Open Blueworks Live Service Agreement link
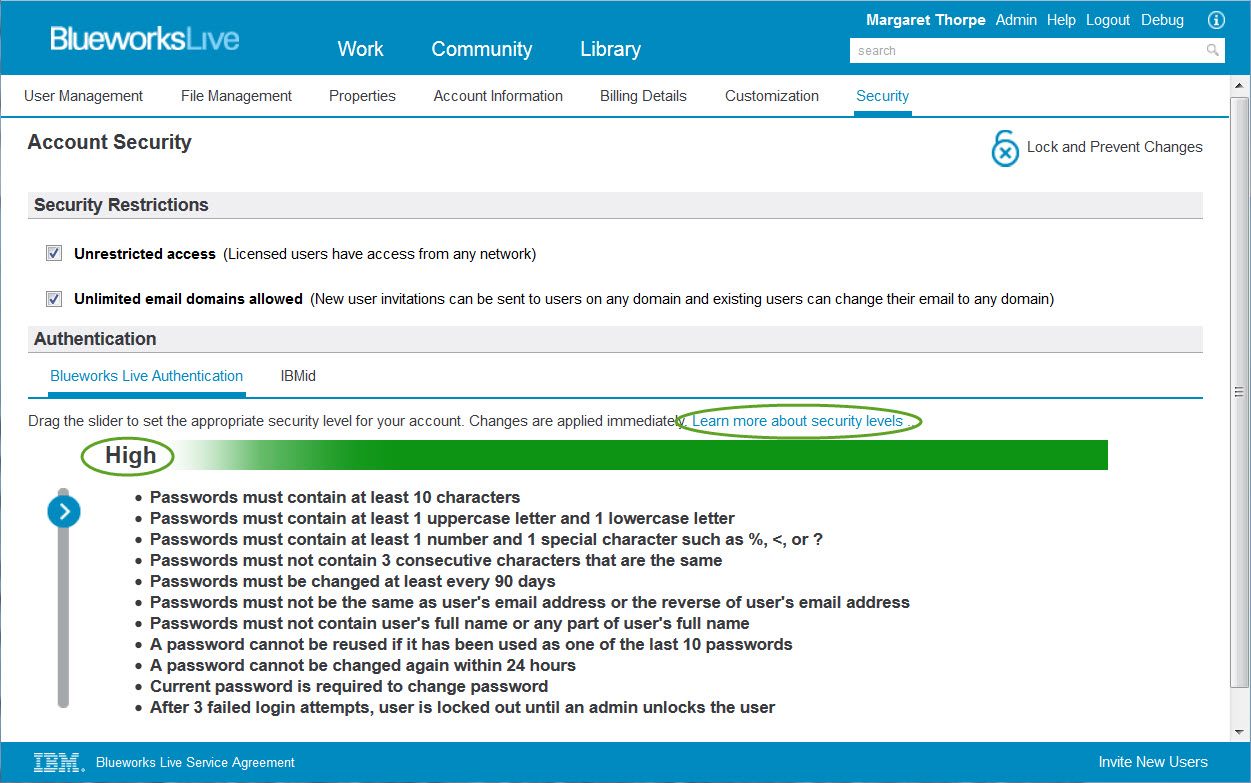The height and width of the screenshot is (783, 1251). pyautogui.click(x=195, y=762)
